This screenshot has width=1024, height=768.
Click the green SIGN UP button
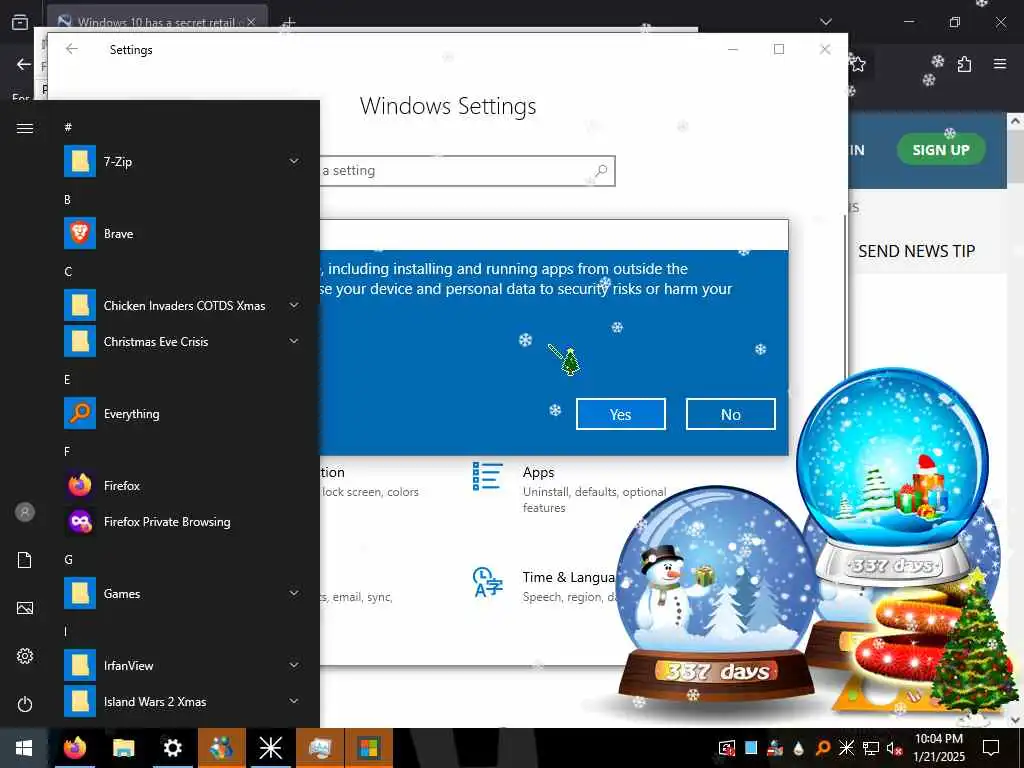[x=940, y=150]
